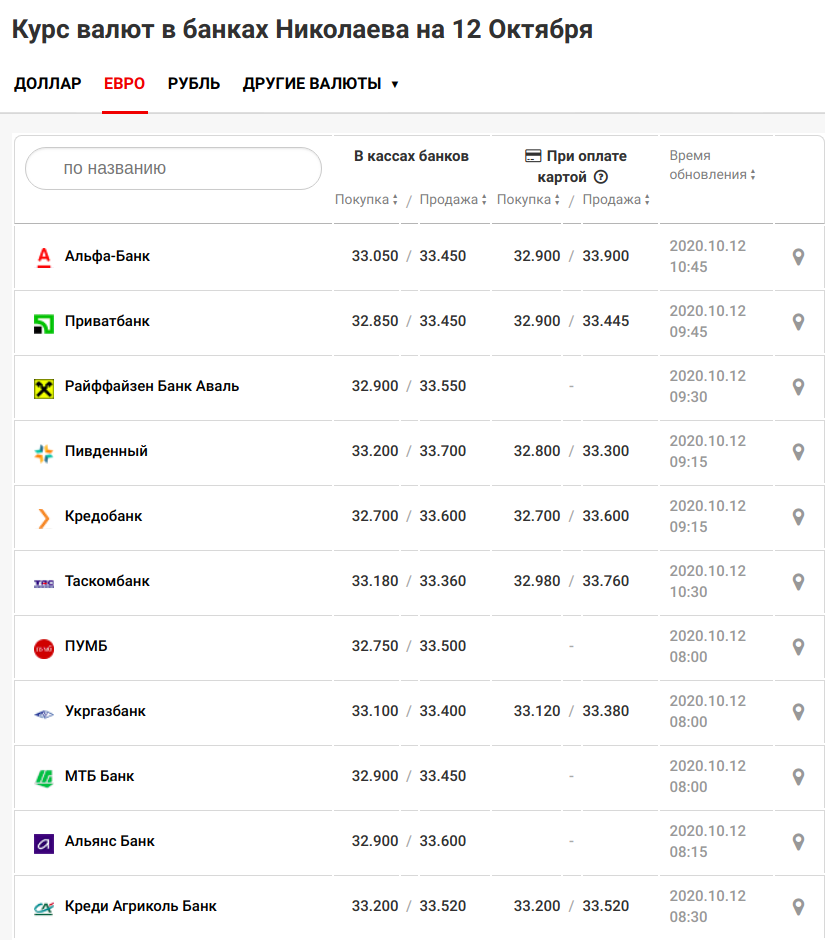Open map pin for Райффайзен Банк Аваль
Viewport: 825px width, 940px height.
(x=798, y=387)
